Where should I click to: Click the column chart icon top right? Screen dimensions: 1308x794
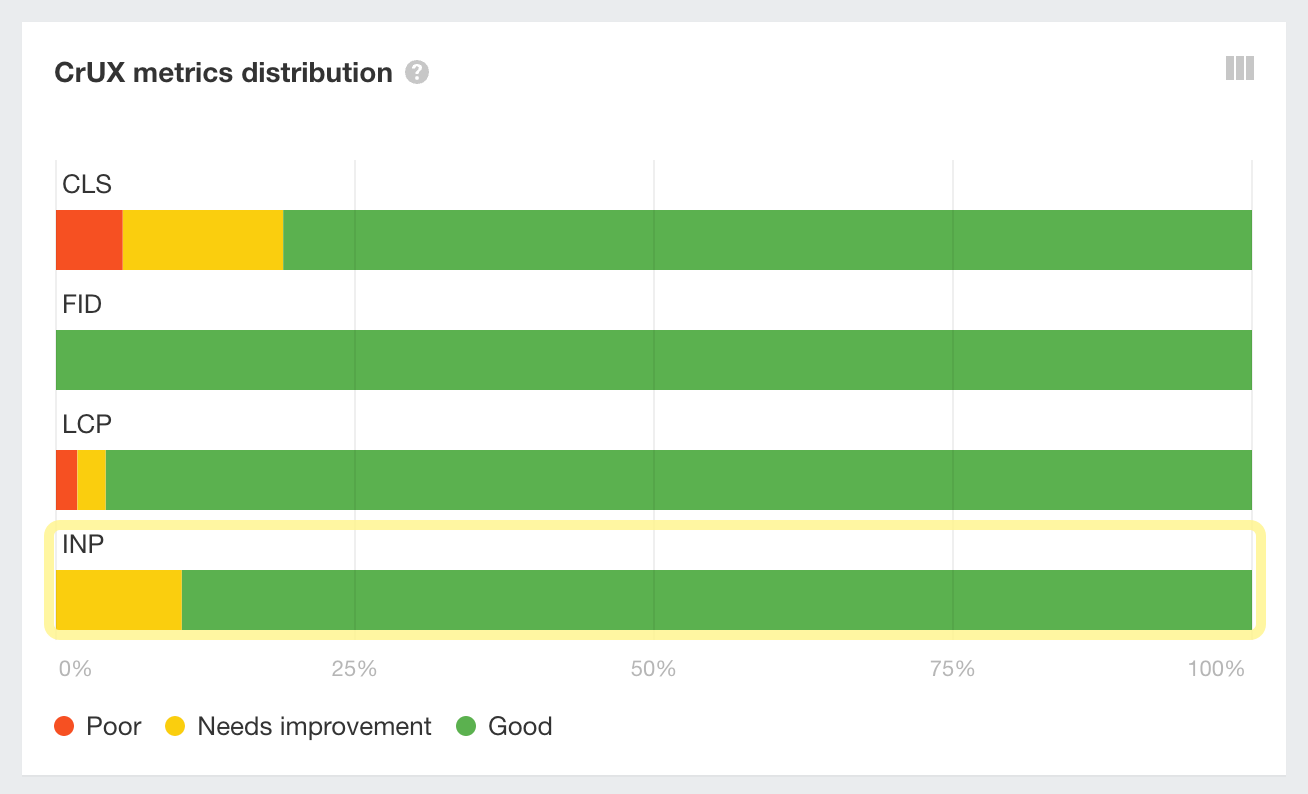point(1239,67)
